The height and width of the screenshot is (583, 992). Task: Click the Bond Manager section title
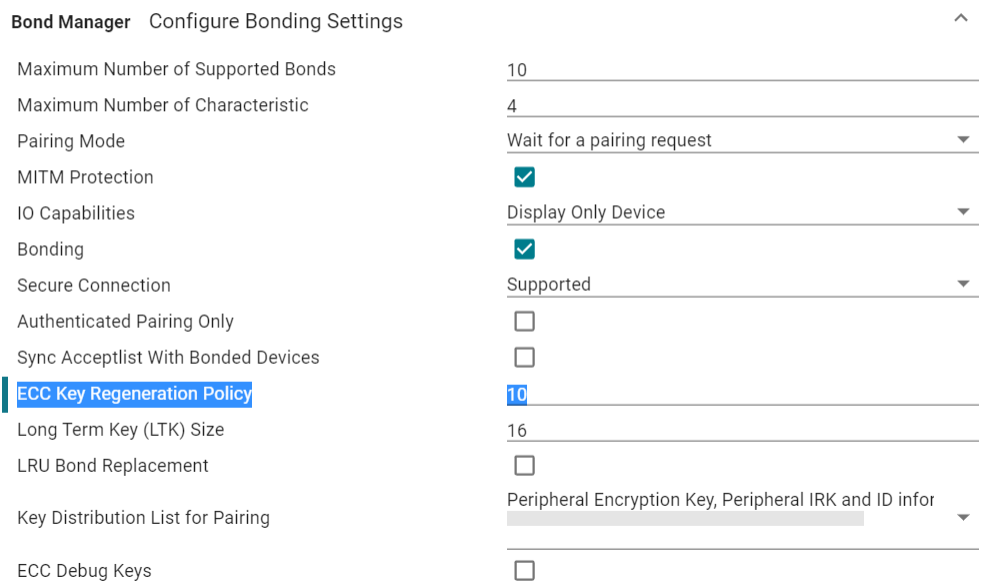[71, 21]
